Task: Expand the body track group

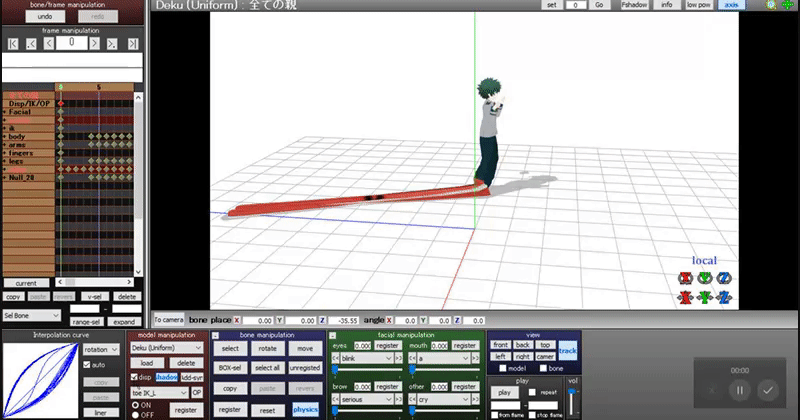Action: 5,136
